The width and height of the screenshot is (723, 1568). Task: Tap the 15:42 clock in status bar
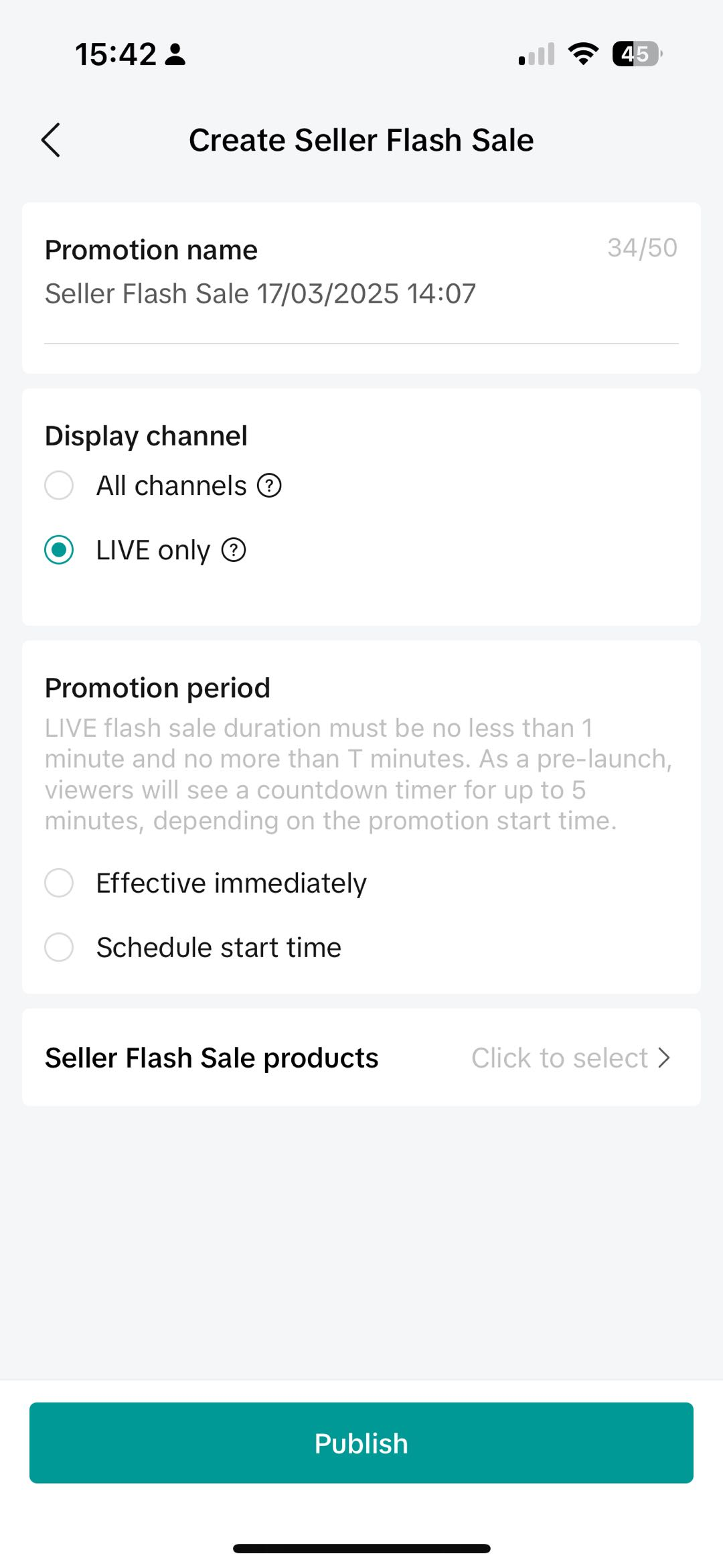115,54
